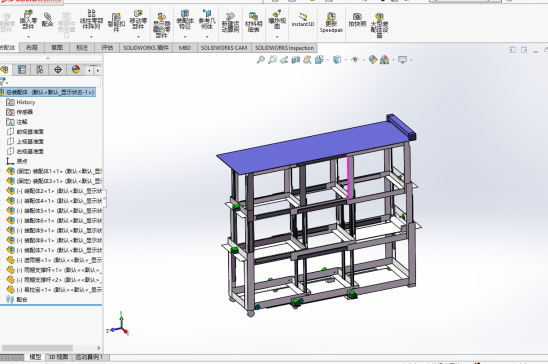Image resolution: width=548 pixels, height=364 pixels.
Task: Click horizontal scrollbar of feature tree
Action: point(37,348)
